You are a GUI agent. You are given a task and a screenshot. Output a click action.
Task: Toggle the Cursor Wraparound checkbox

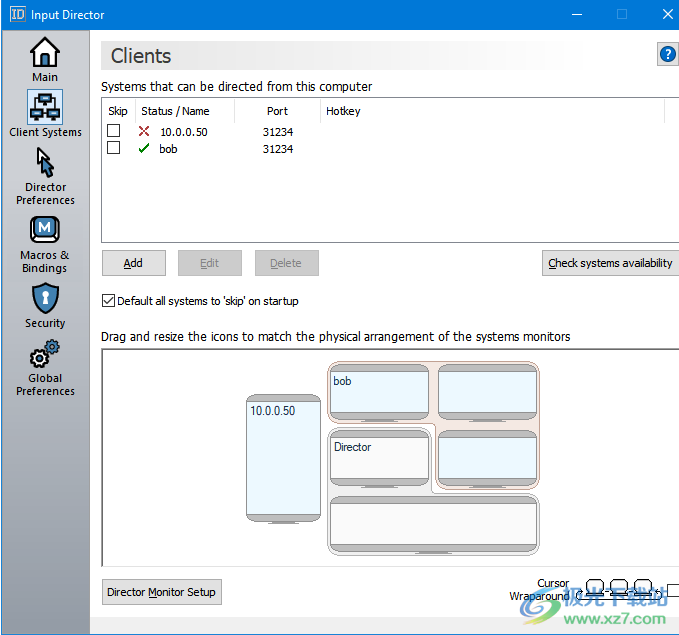[673, 590]
